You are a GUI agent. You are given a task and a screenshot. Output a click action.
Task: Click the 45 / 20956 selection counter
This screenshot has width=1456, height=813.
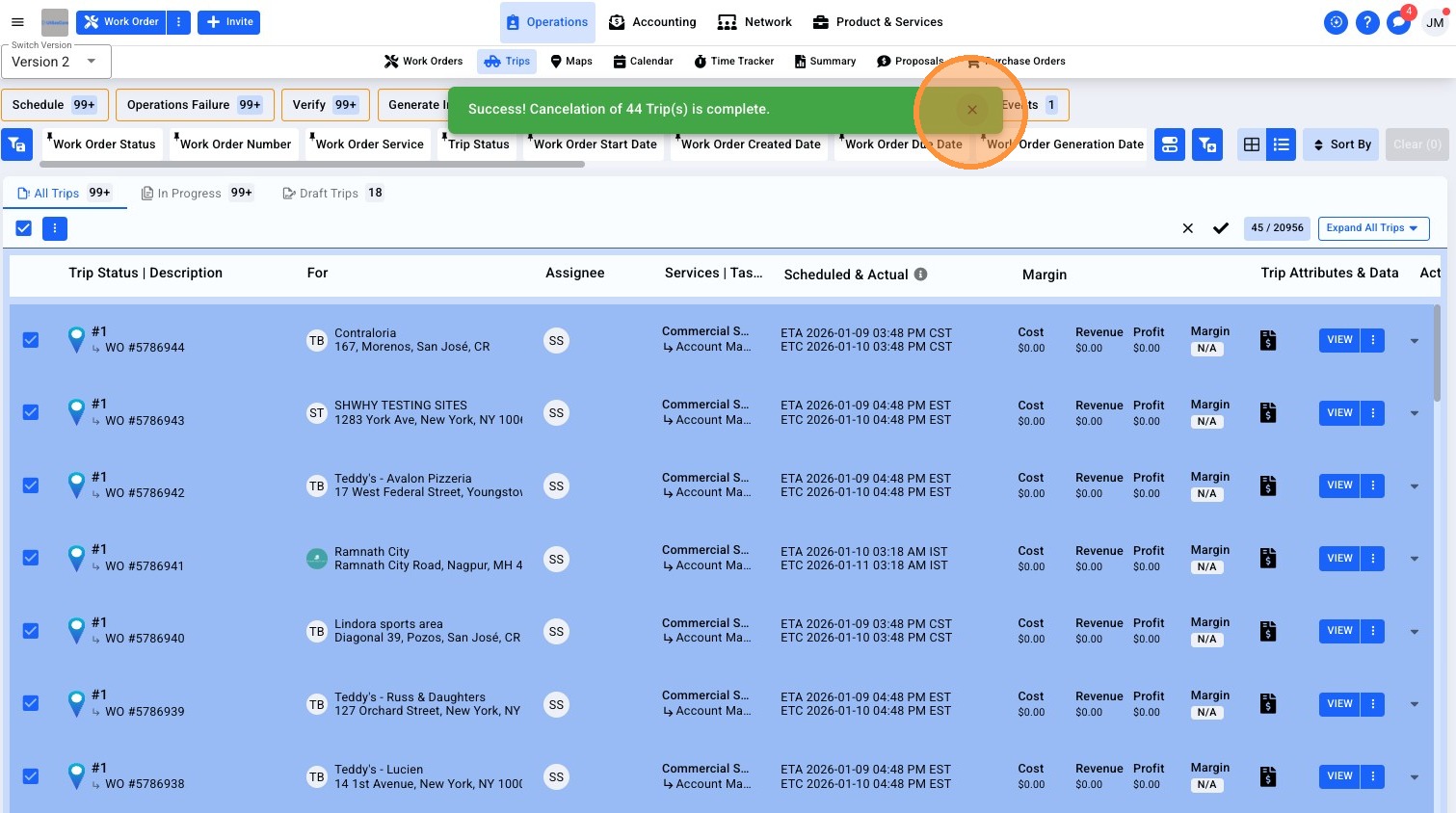(1277, 228)
